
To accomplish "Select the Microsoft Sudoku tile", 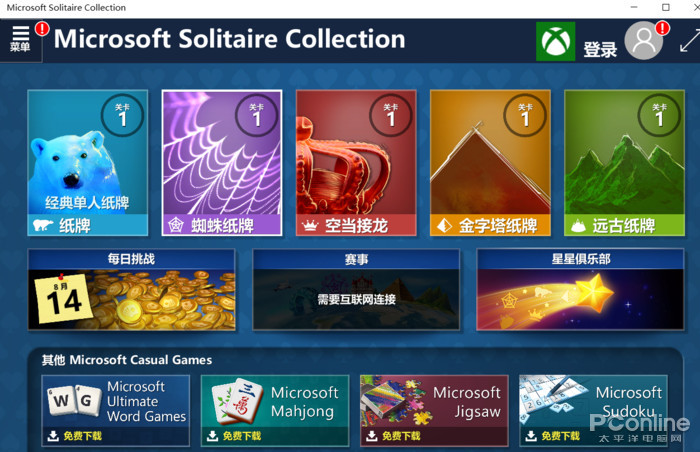I will click(x=594, y=411).
